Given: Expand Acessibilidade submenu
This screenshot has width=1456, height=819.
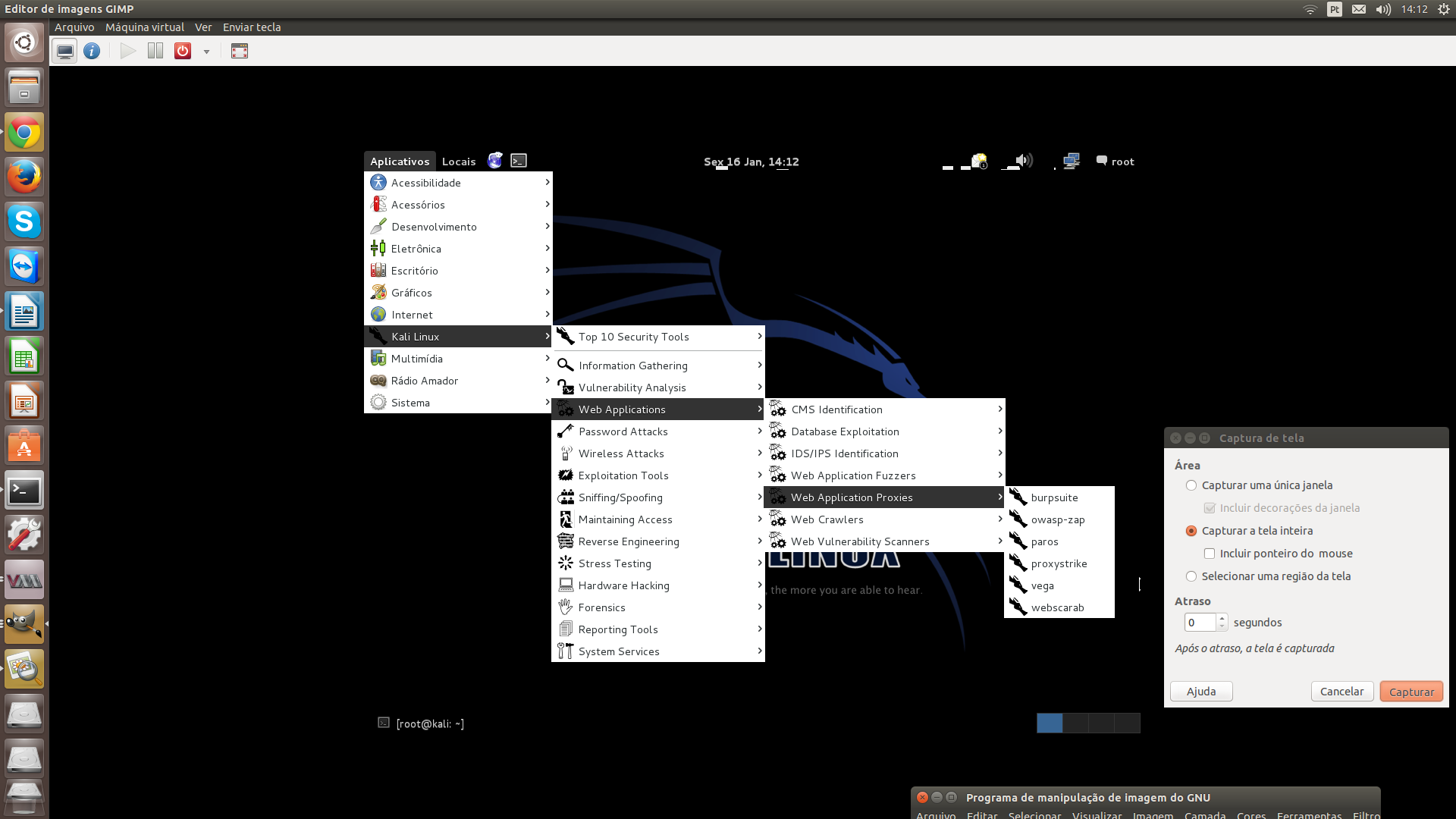Looking at the screenshot, I should [458, 183].
